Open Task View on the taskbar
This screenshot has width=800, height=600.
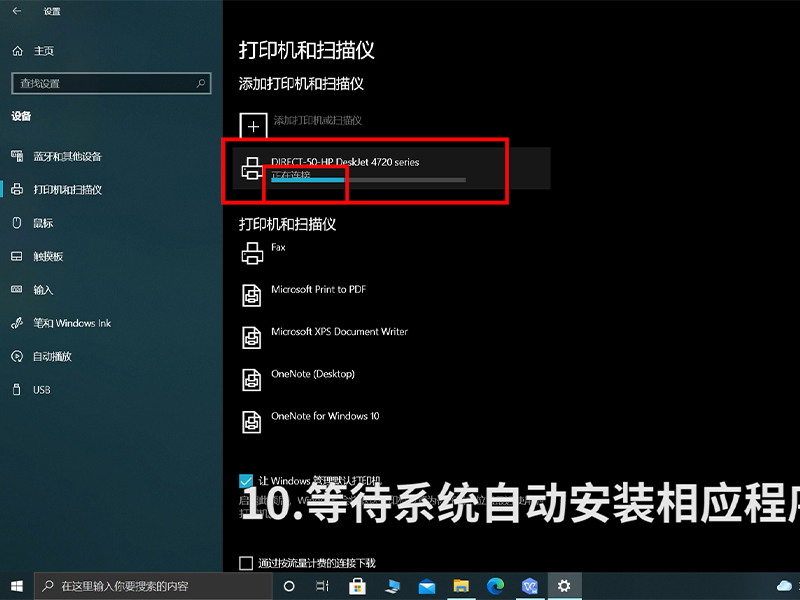click(322, 586)
